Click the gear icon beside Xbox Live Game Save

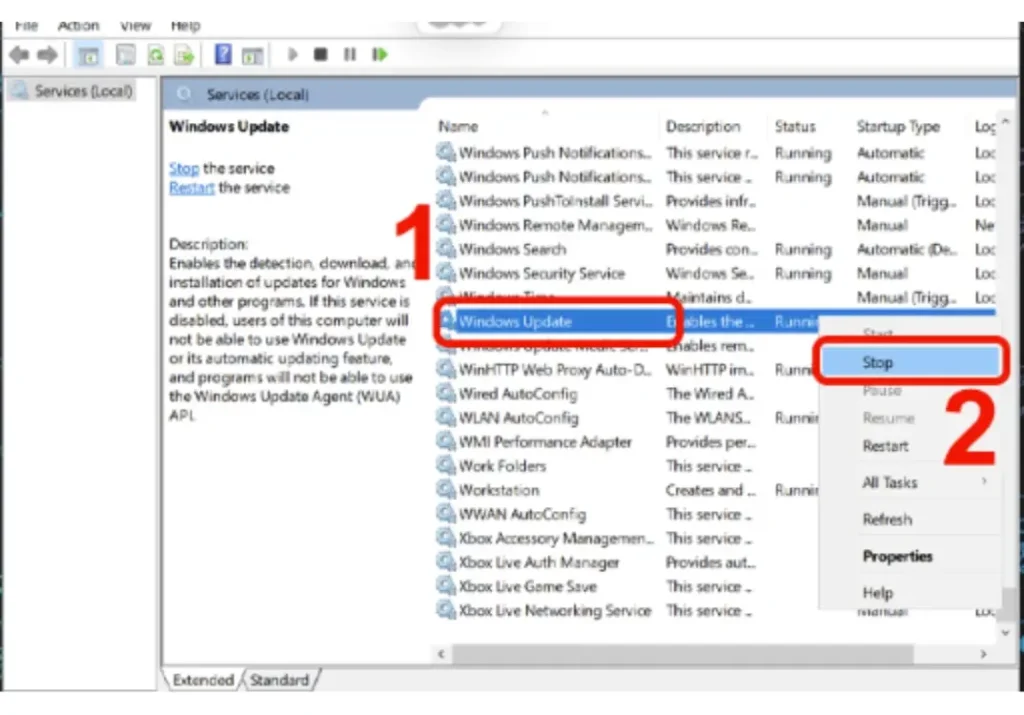point(446,586)
